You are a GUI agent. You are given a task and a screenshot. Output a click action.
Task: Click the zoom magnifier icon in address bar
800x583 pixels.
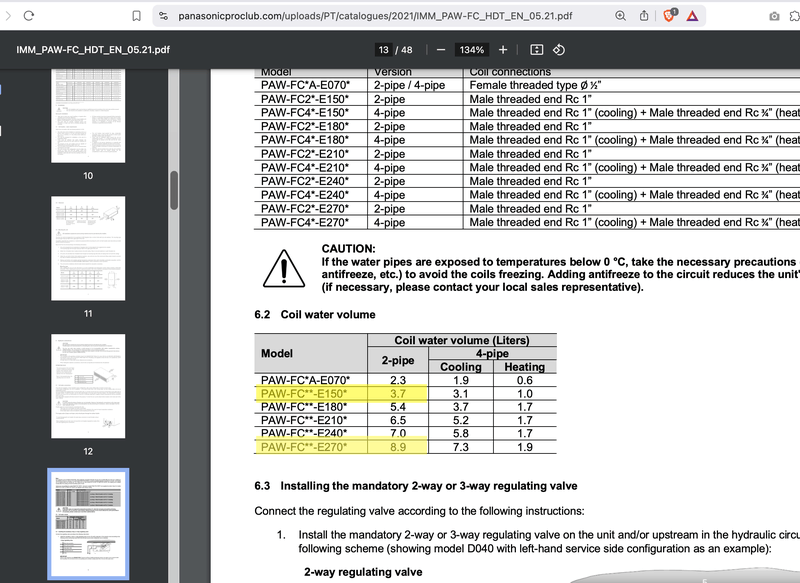(x=620, y=16)
